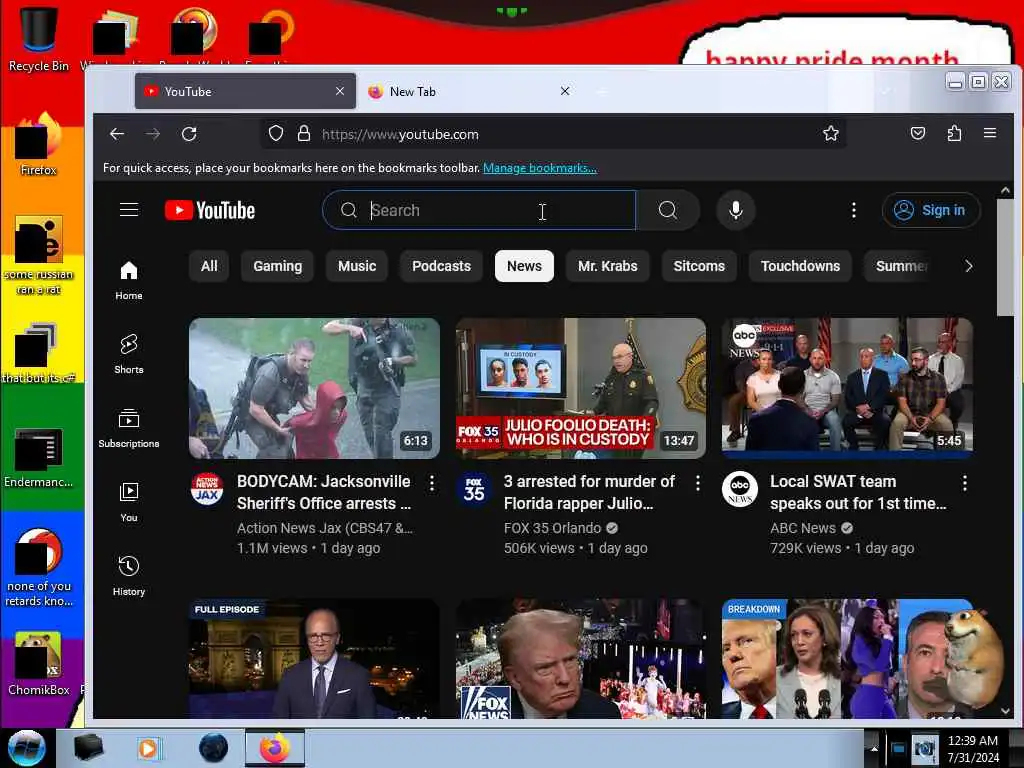
Task: Click Firefox icon in the taskbar
Action: click(x=275, y=748)
